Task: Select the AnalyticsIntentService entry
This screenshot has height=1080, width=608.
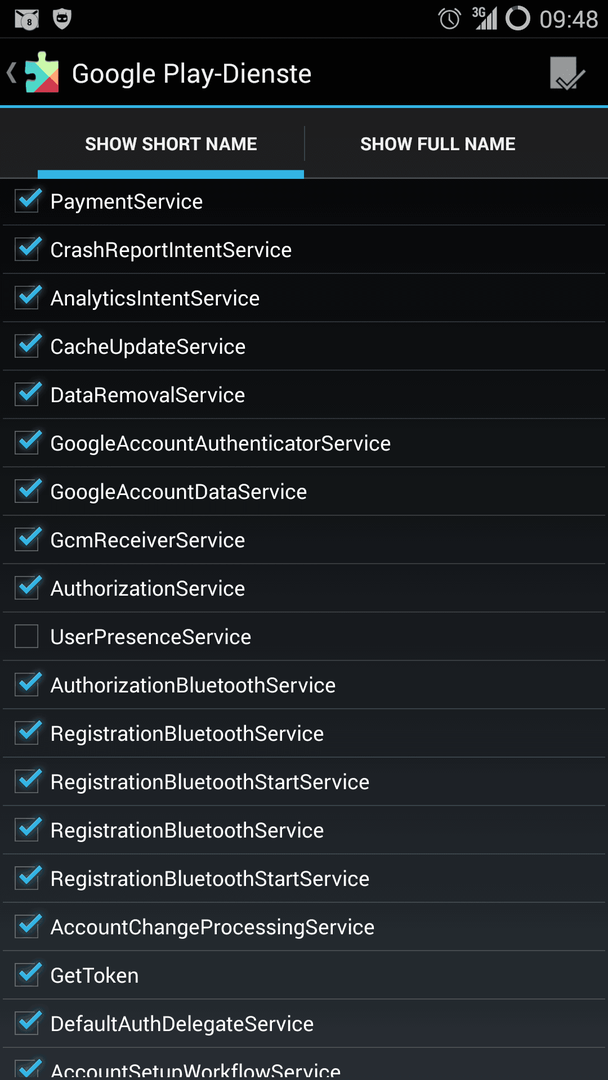Action: [304, 298]
